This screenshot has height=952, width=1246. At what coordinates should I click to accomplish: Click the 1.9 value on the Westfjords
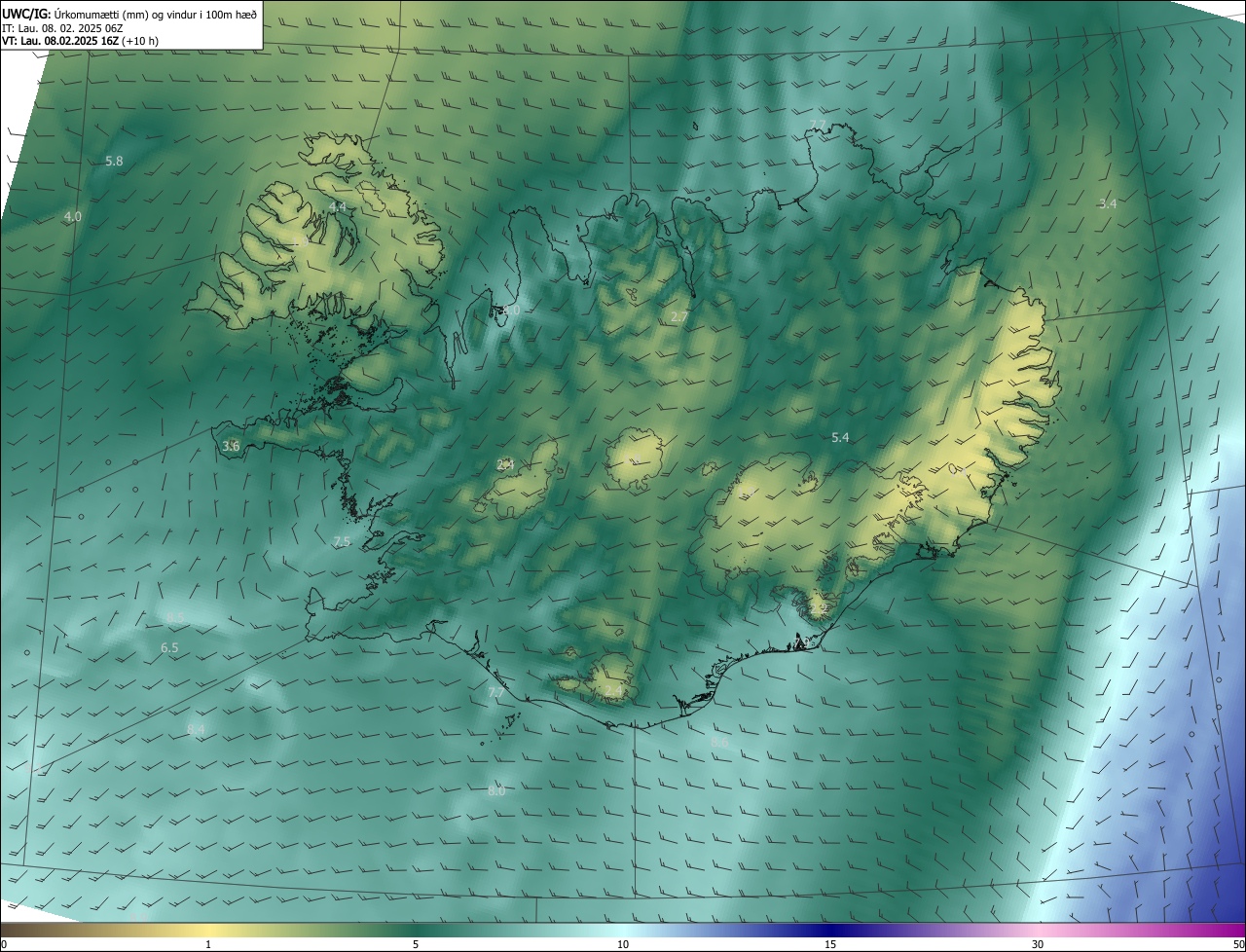pos(299,240)
